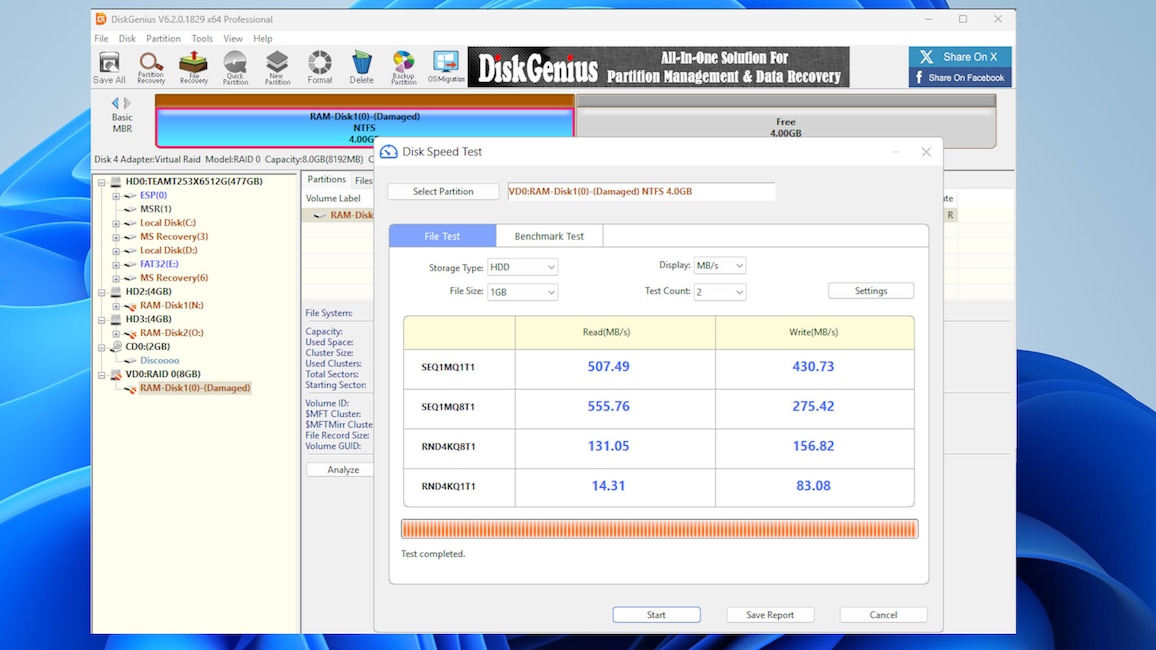Click the Share On X button

pos(960,57)
